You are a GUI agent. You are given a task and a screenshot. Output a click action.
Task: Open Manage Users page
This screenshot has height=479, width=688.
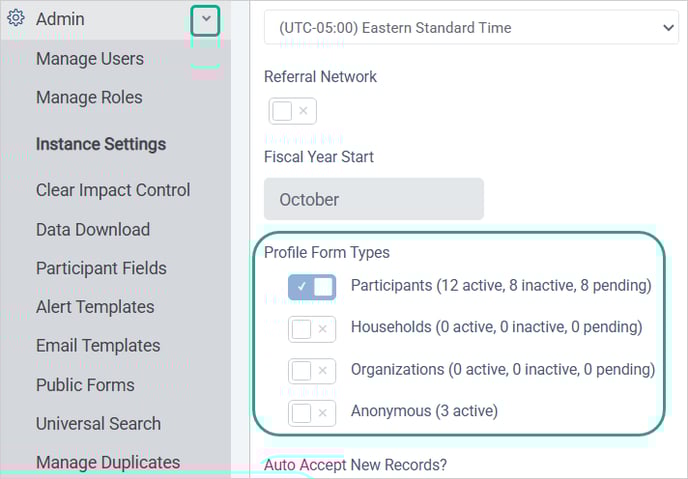tap(90, 59)
